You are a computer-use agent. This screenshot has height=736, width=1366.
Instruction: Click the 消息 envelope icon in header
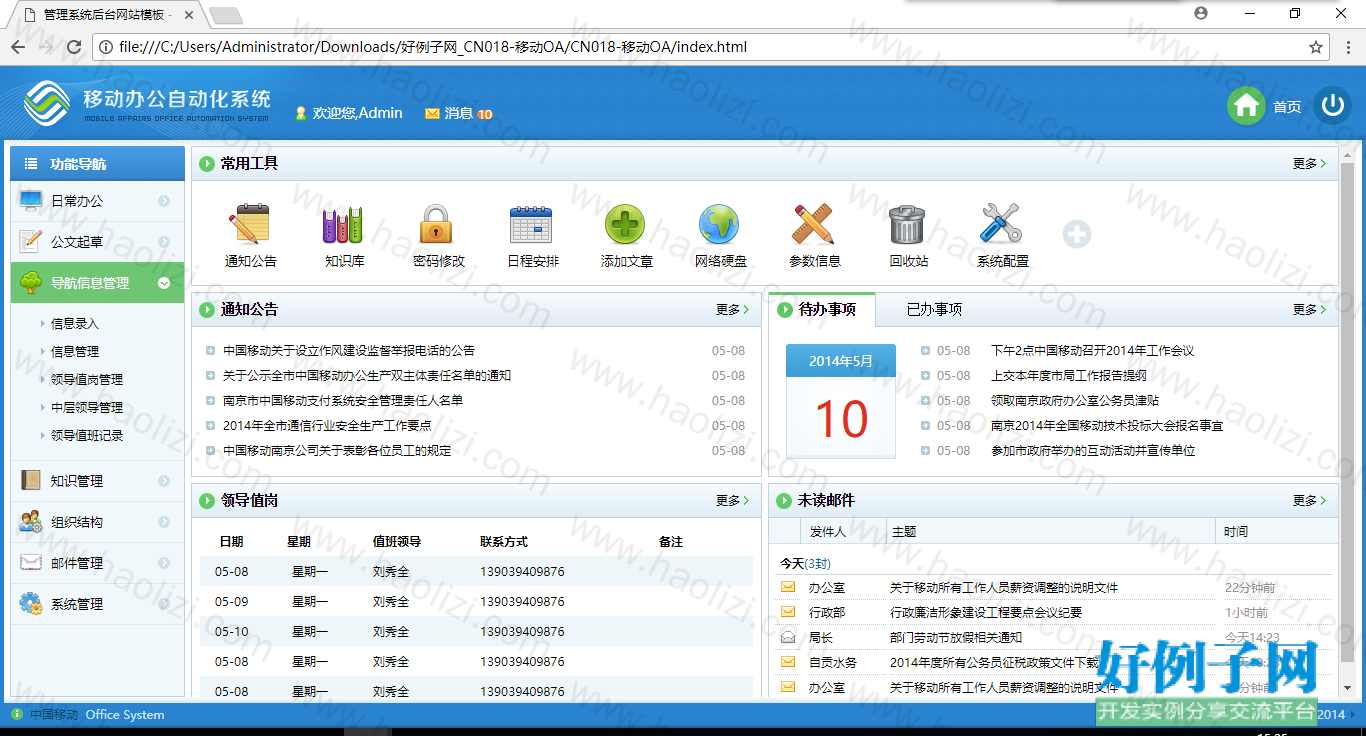pyautogui.click(x=432, y=113)
